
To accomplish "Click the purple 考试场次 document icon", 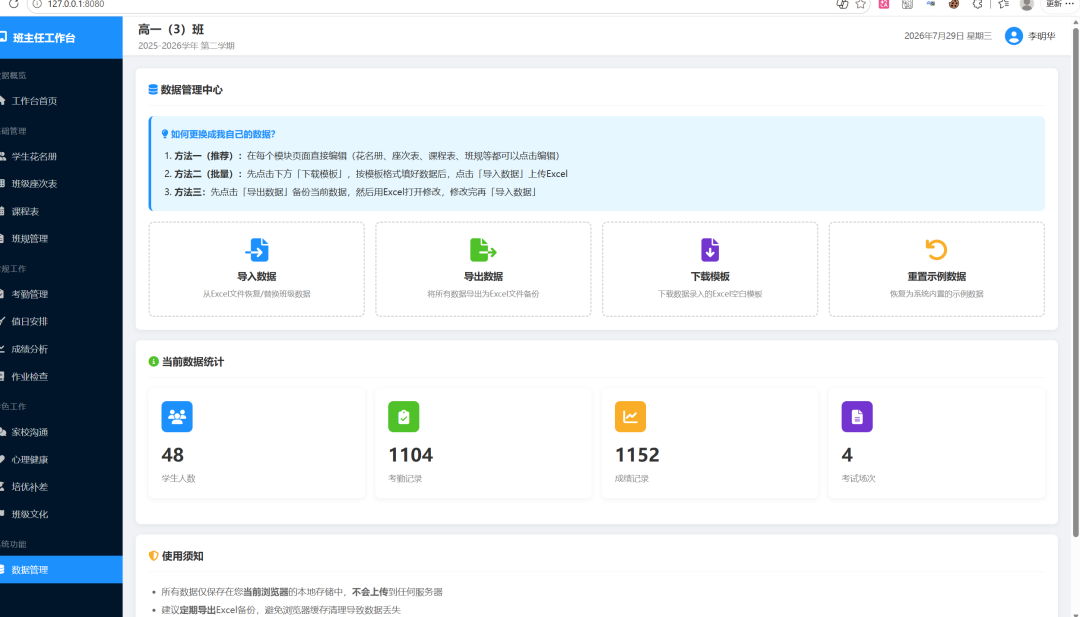I will click(857, 417).
